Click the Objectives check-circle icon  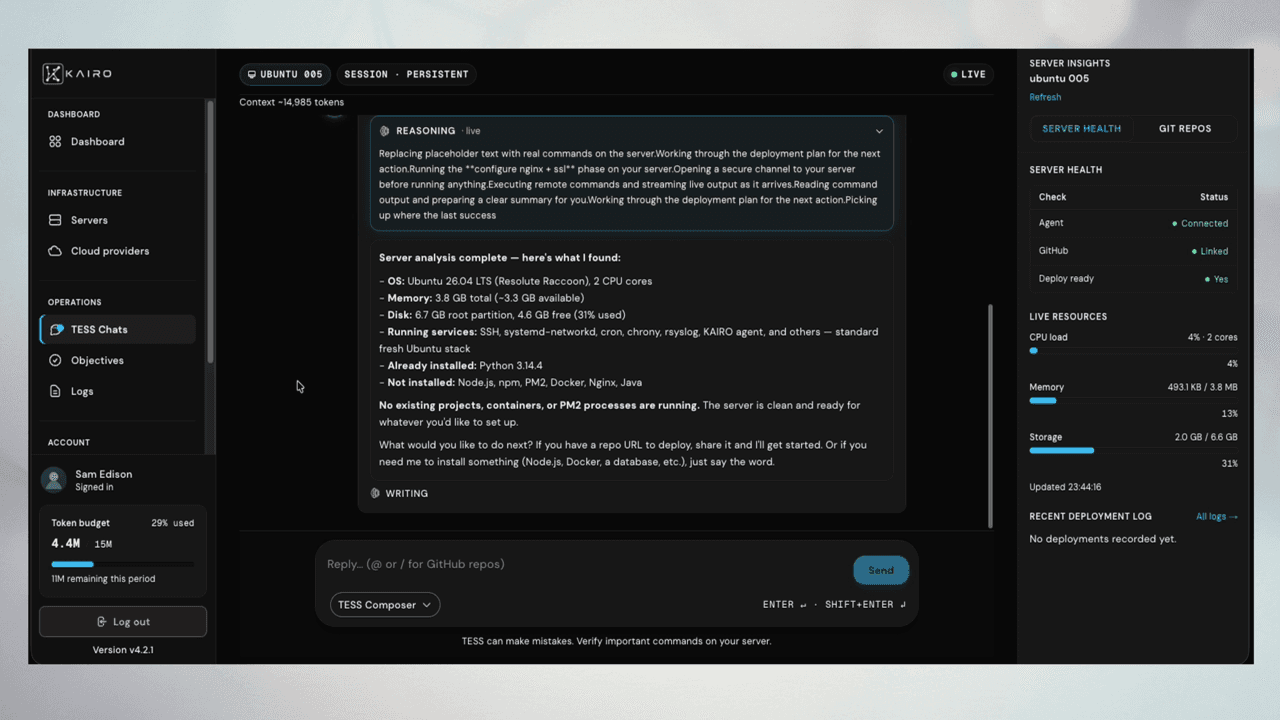tap(55, 360)
